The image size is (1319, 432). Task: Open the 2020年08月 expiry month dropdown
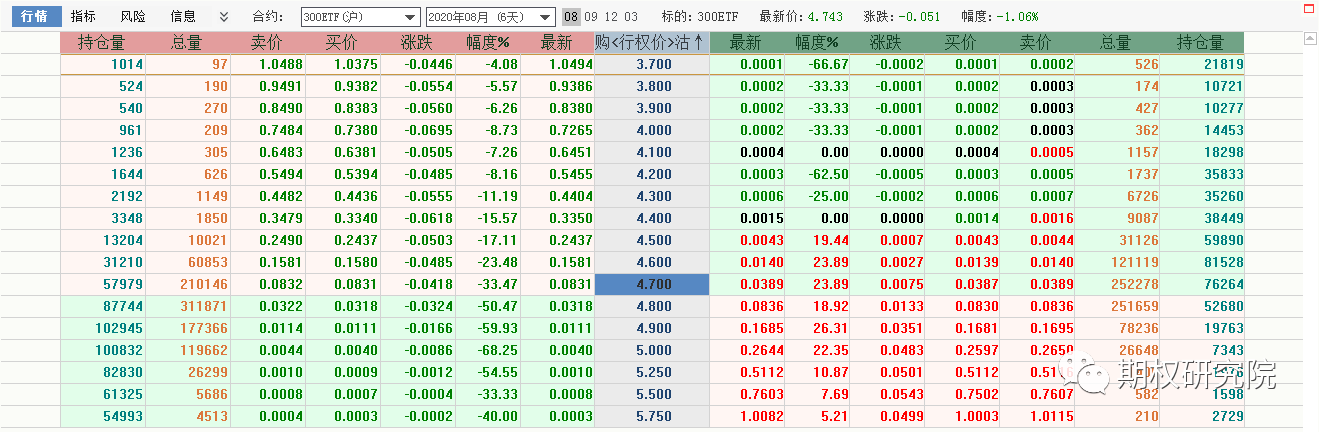click(490, 17)
